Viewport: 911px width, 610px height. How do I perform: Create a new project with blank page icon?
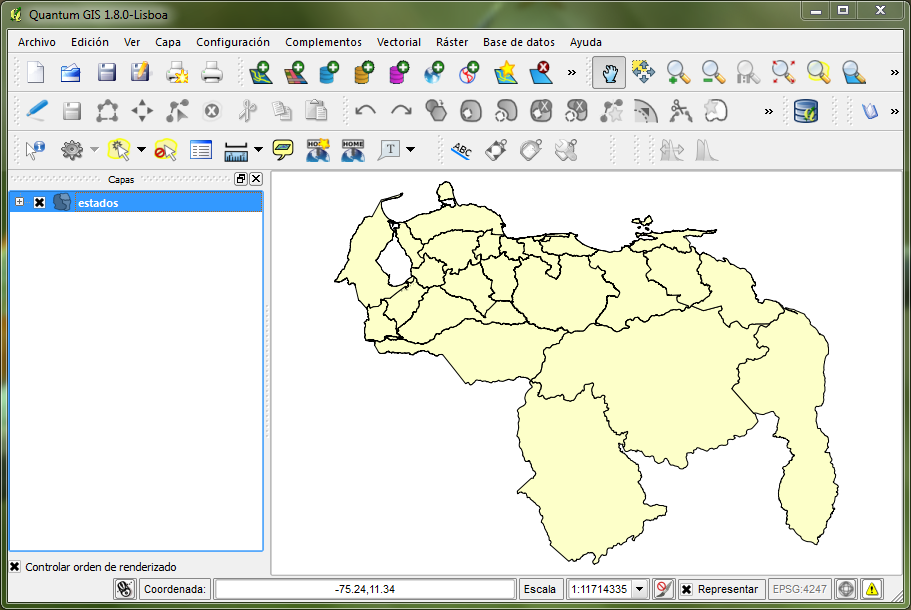click(36, 73)
